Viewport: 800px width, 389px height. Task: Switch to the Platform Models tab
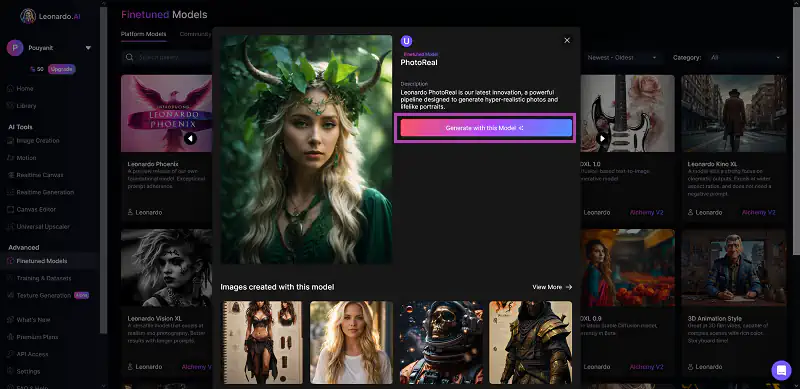point(143,34)
